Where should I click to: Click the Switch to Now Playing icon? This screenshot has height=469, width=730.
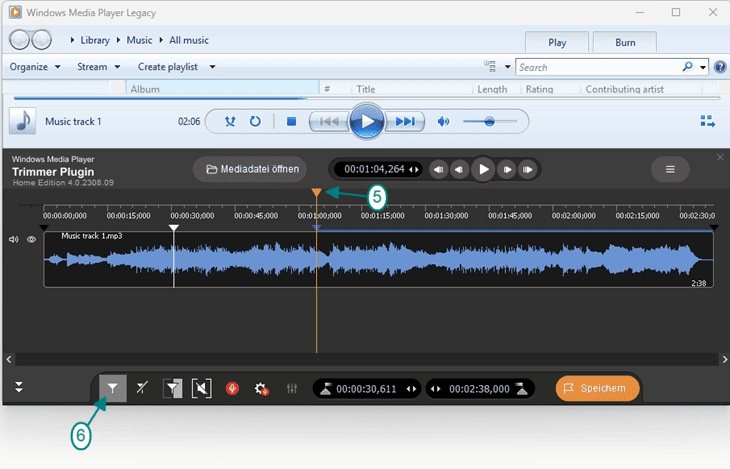pyautogui.click(x=708, y=122)
